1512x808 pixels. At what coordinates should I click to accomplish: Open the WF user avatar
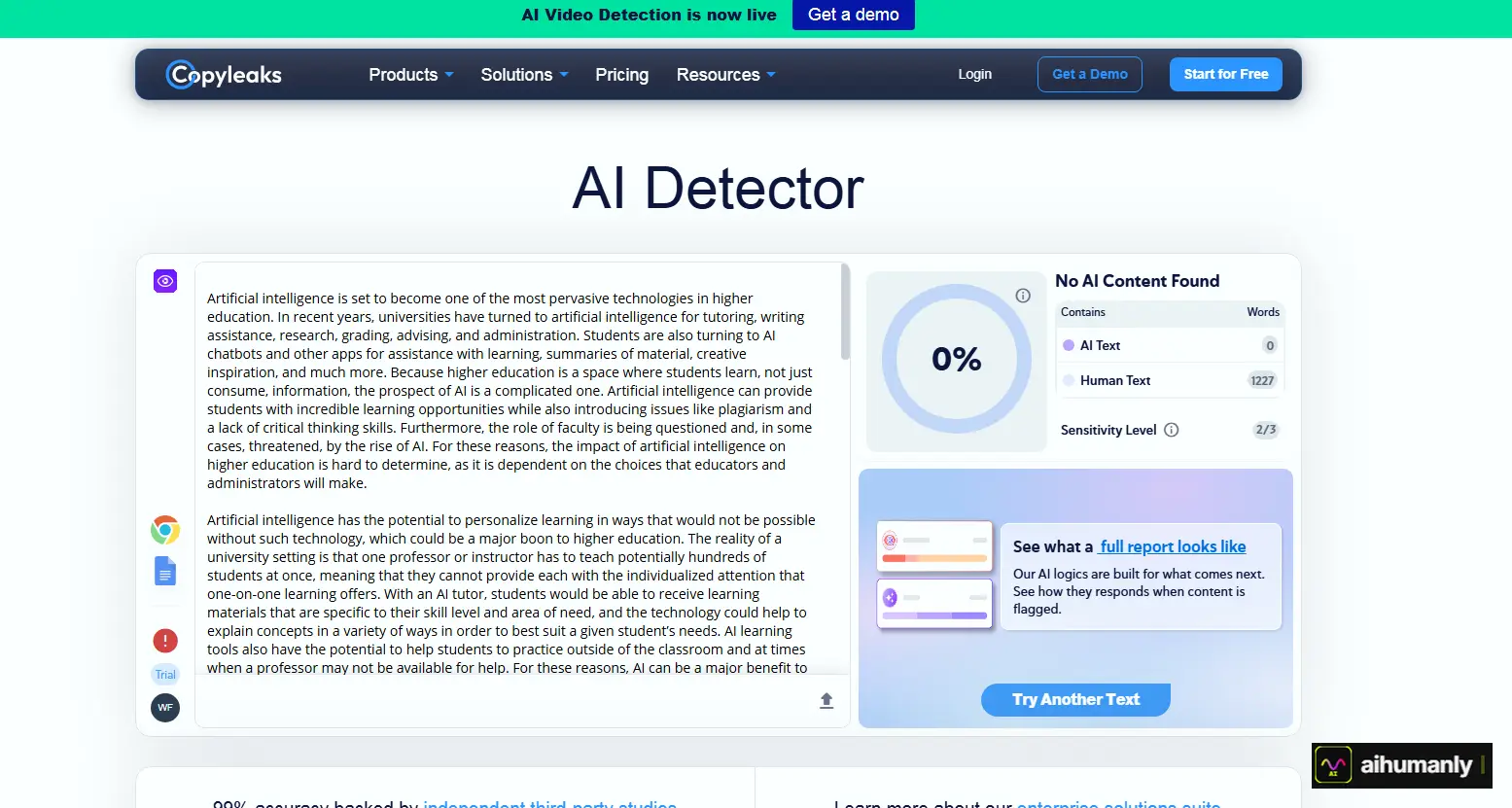tap(165, 708)
